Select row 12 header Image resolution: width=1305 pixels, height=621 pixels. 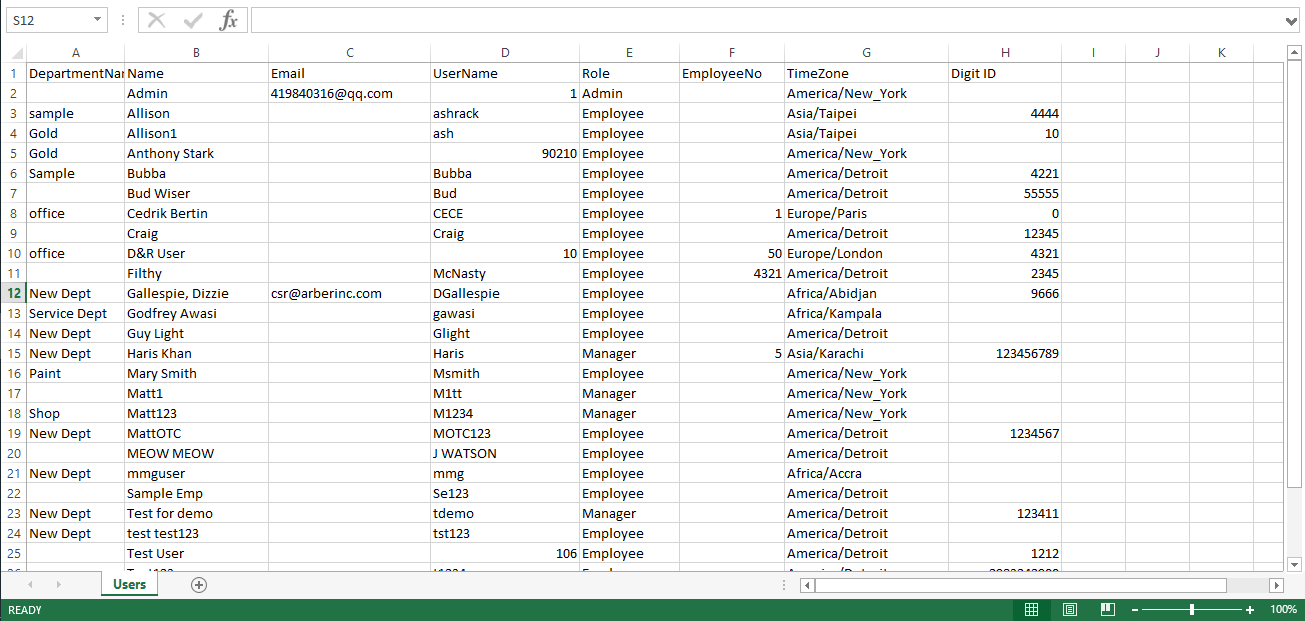[14, 293]
